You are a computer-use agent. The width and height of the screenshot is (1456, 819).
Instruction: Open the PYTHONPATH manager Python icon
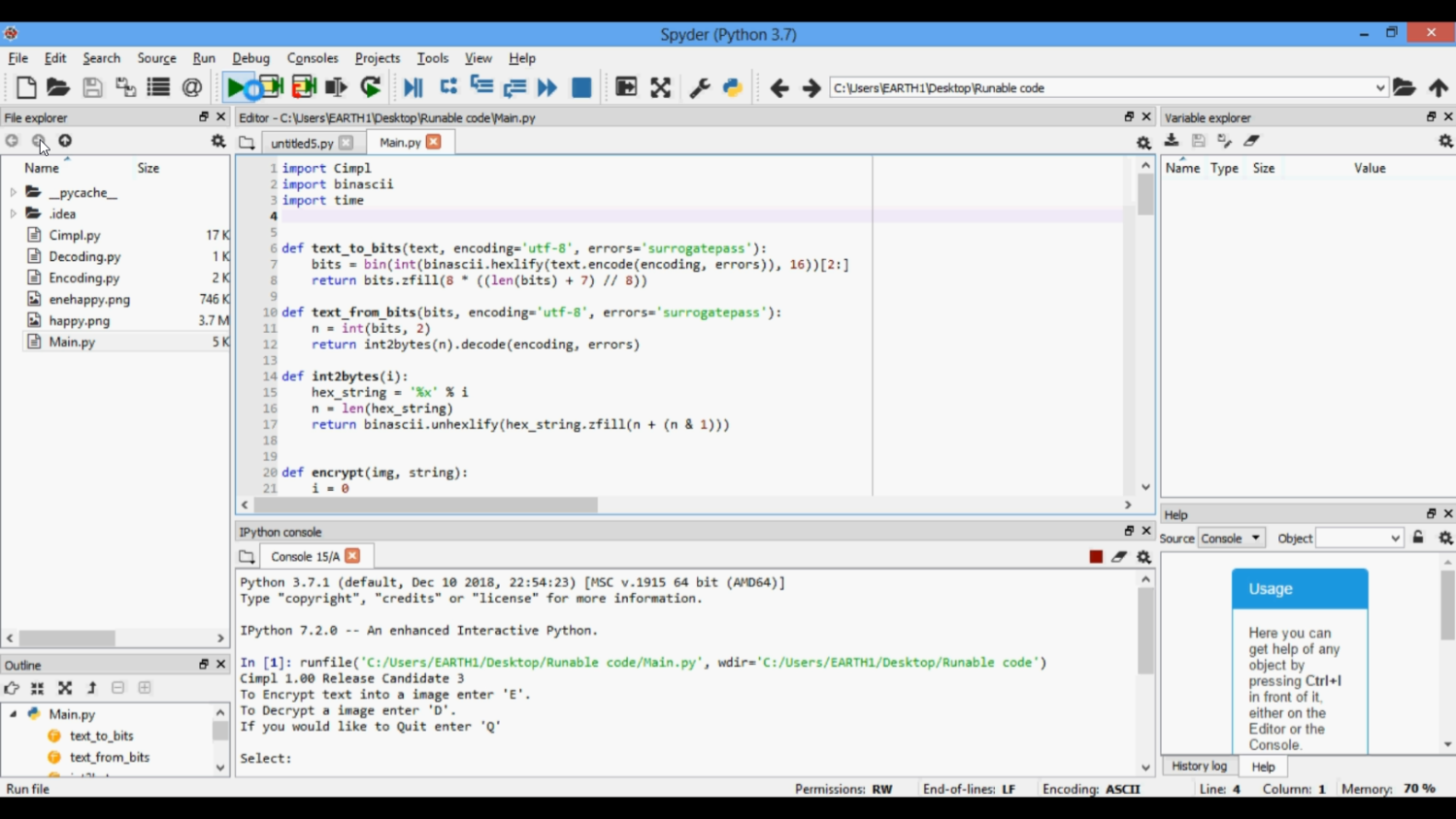733,87
